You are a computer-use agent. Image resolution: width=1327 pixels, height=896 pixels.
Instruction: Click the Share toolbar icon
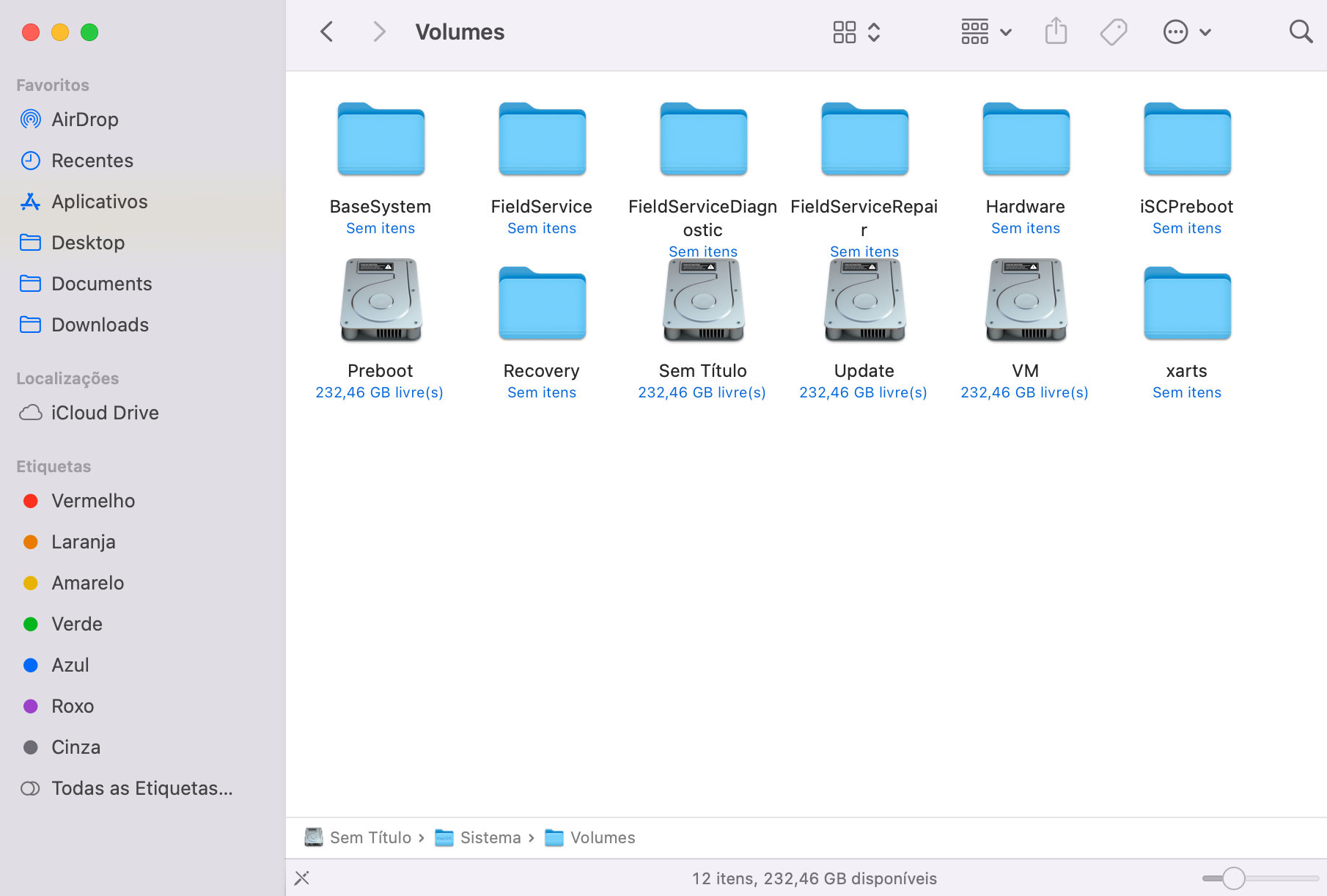point(1056,32)
